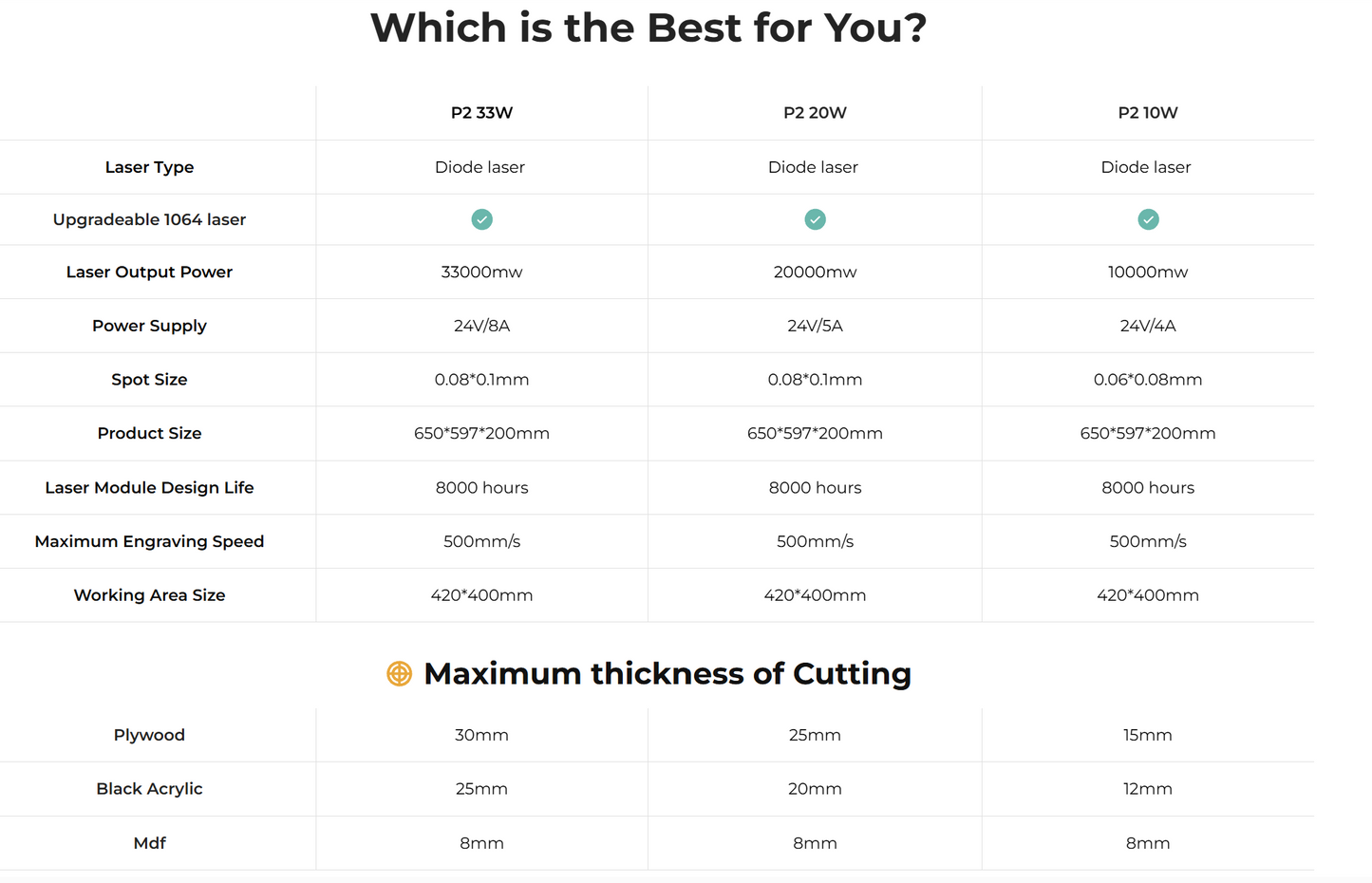Click the green checkmark under P2 10W
Image resolution: width=1372 pixels, height=883 pixels.
click(1148, 219)
